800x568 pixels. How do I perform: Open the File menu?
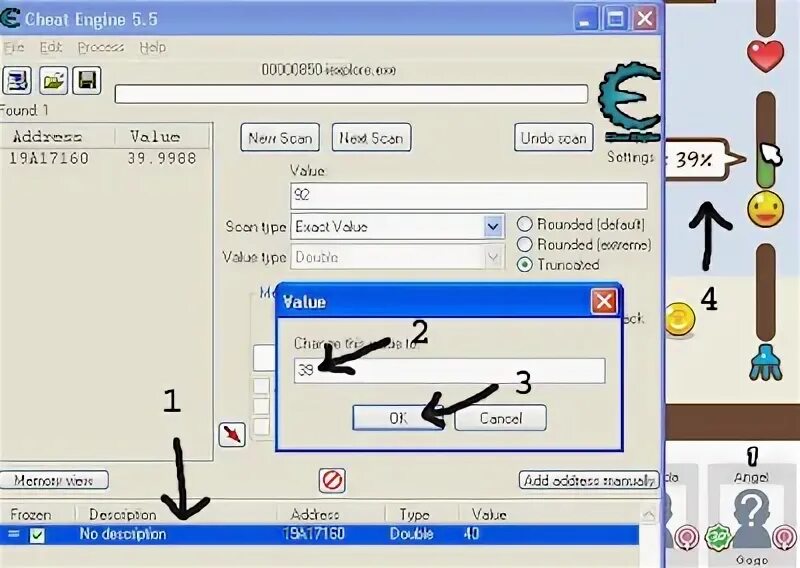14,47
